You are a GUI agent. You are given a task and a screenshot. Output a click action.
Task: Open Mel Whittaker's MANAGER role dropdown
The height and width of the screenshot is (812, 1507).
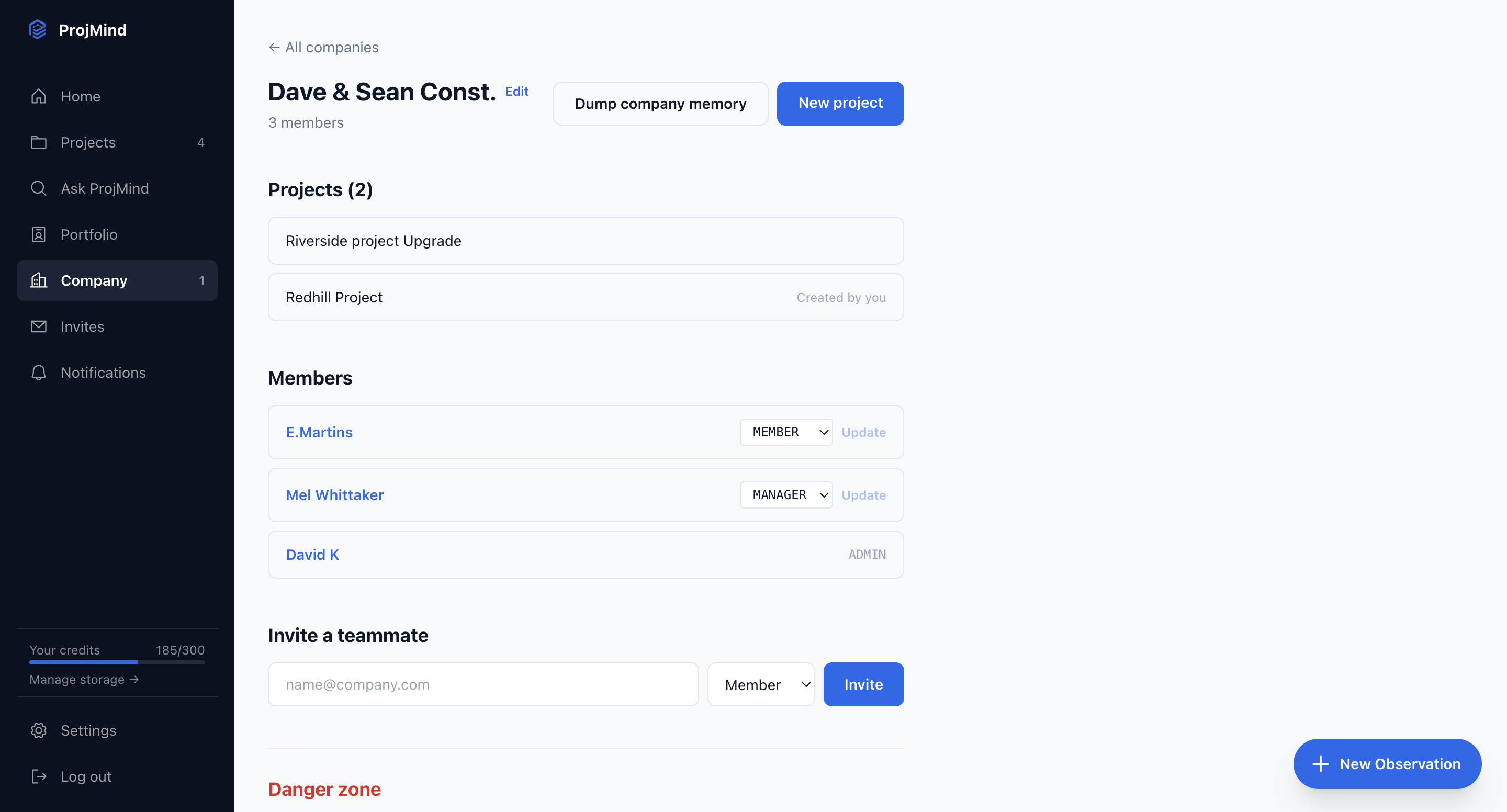785,495
